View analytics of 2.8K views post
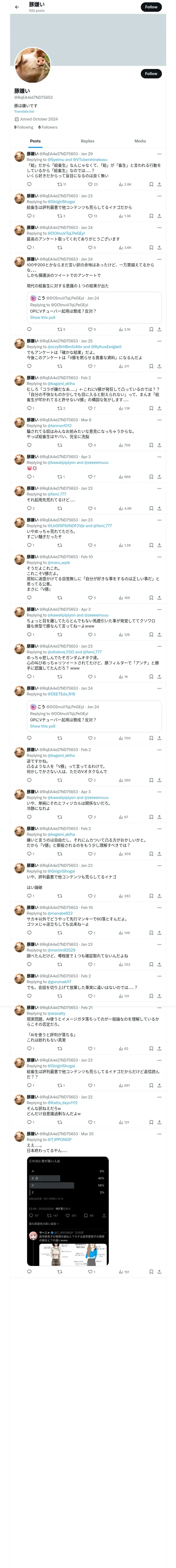176x1568 pixels. point(124,184)
